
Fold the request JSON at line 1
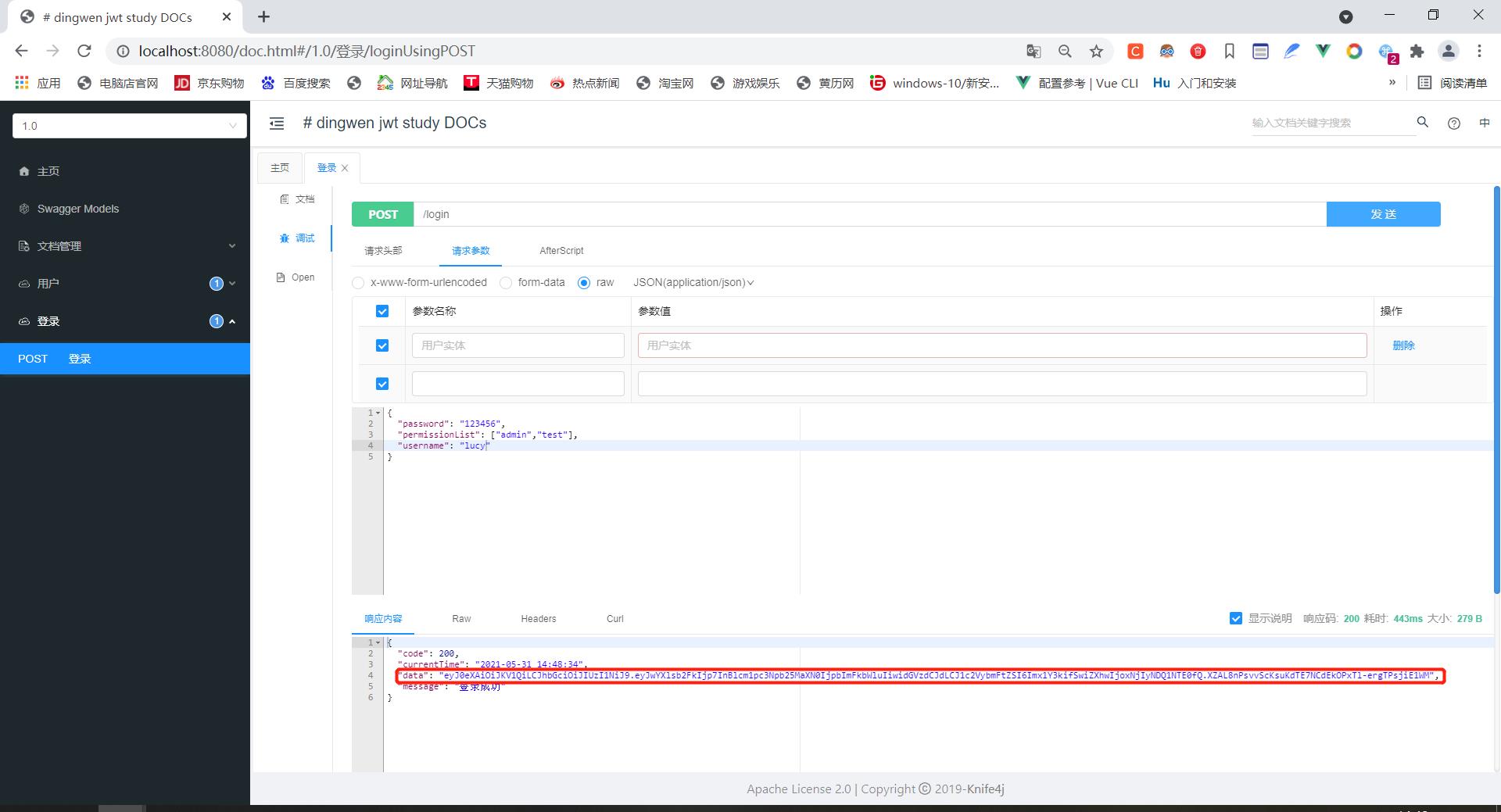coord(378,413)
